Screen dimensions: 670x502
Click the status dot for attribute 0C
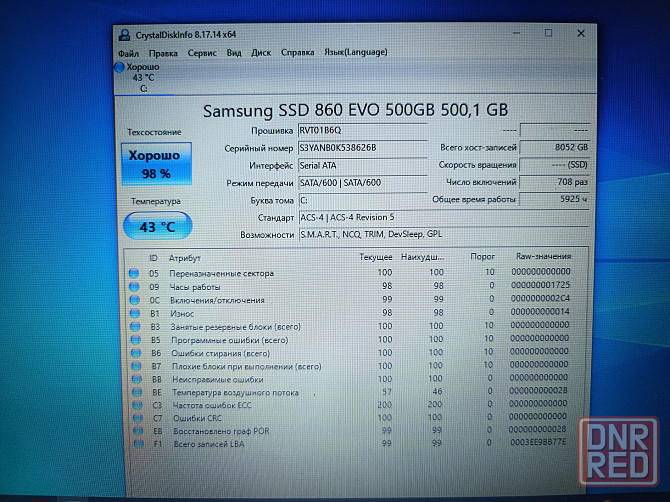click(x=135, y=300)
